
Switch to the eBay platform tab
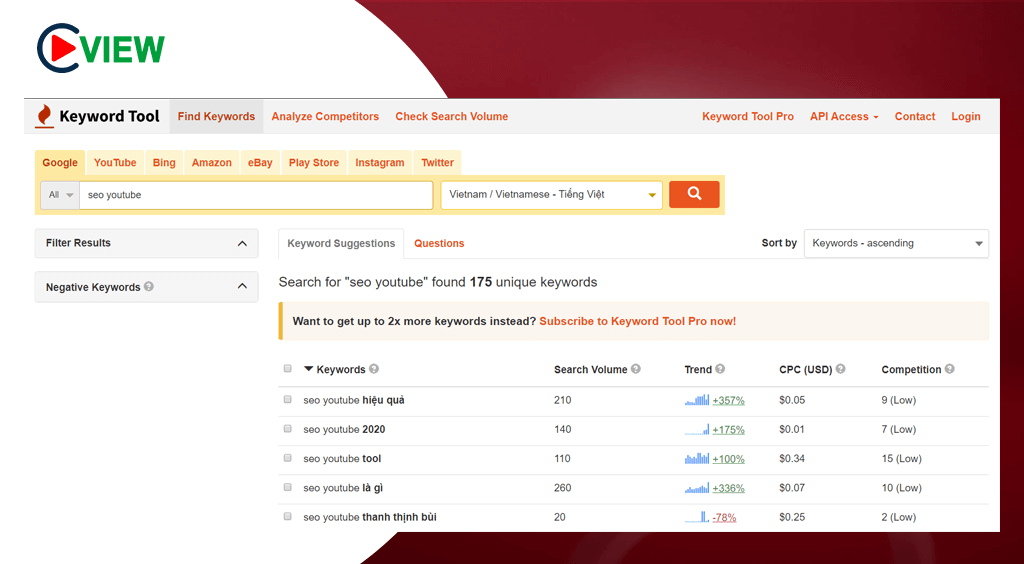tap(260, 163)
